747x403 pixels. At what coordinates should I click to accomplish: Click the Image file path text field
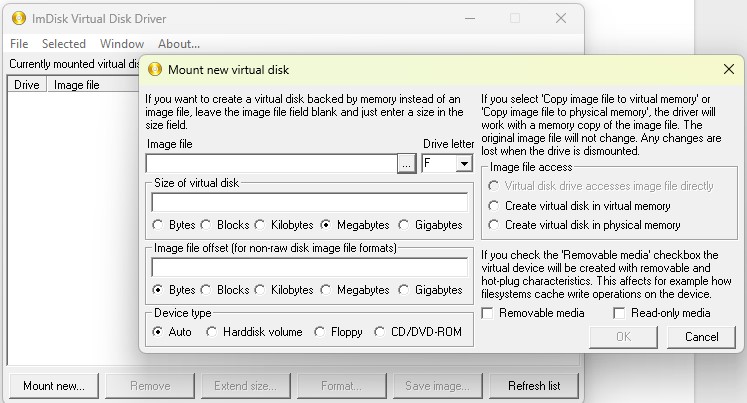coord(270,163)
